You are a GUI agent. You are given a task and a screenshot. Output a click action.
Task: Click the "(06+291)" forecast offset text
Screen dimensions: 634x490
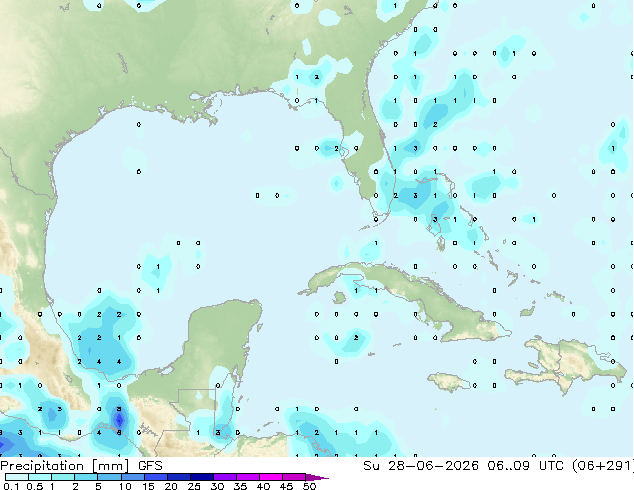(602, 466)
